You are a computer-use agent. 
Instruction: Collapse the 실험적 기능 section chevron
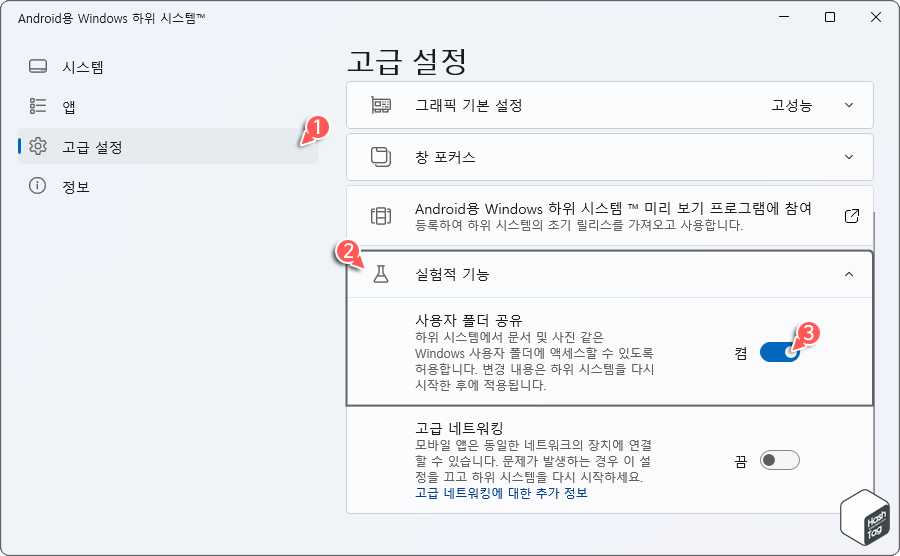pos(849,274)
